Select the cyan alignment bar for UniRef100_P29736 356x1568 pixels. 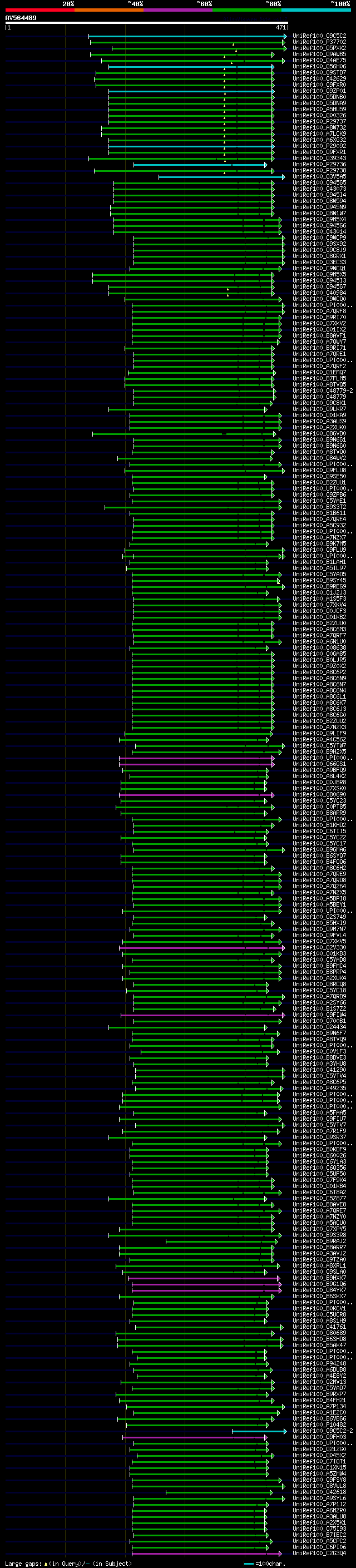(200, 164)
